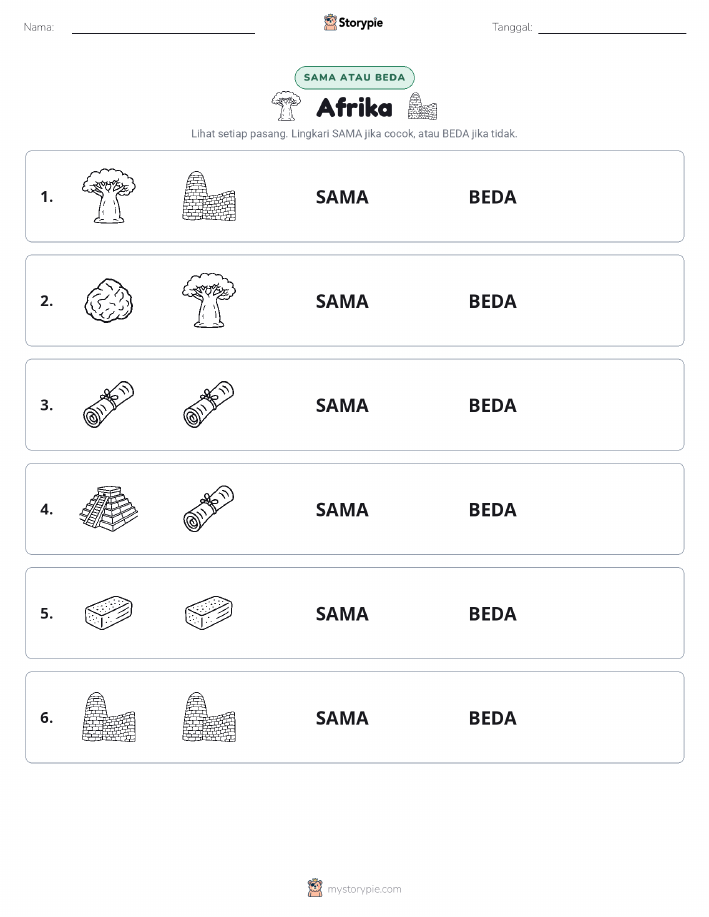
Task: Click the stepped pyramid picture in row 4
Action: pyautogui.click(x=109, y=509)
